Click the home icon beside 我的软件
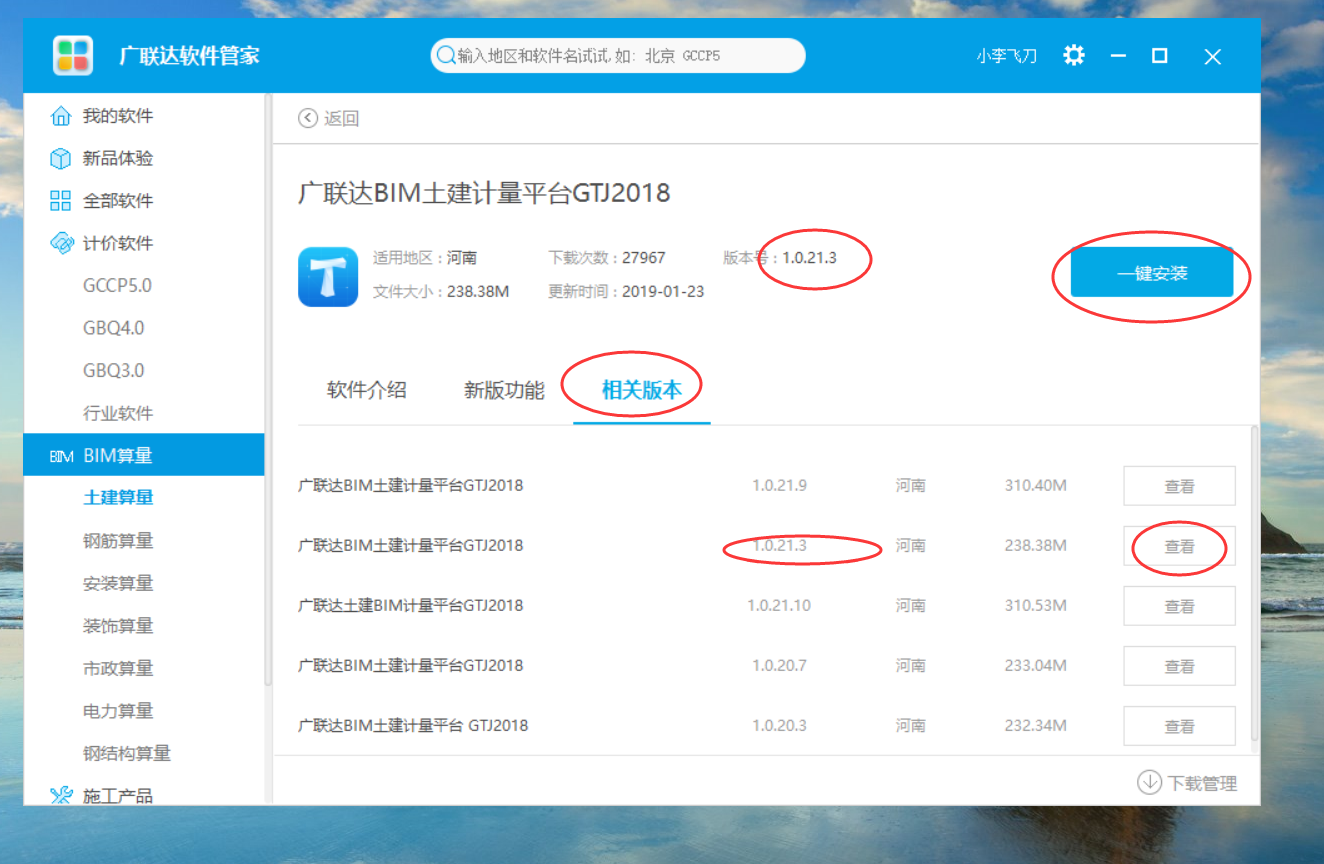Viewport: 1324px width, 864px height. pos(61,116)
